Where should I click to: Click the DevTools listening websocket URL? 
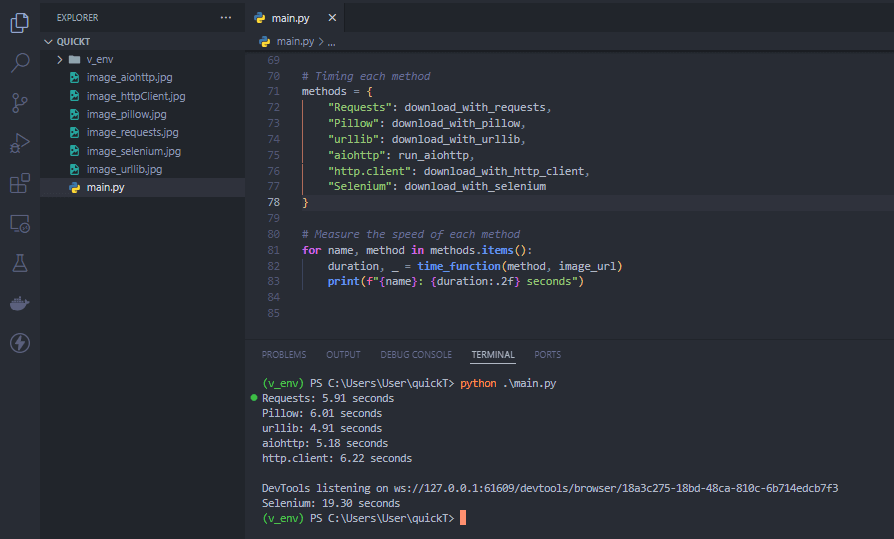[616, 488]
